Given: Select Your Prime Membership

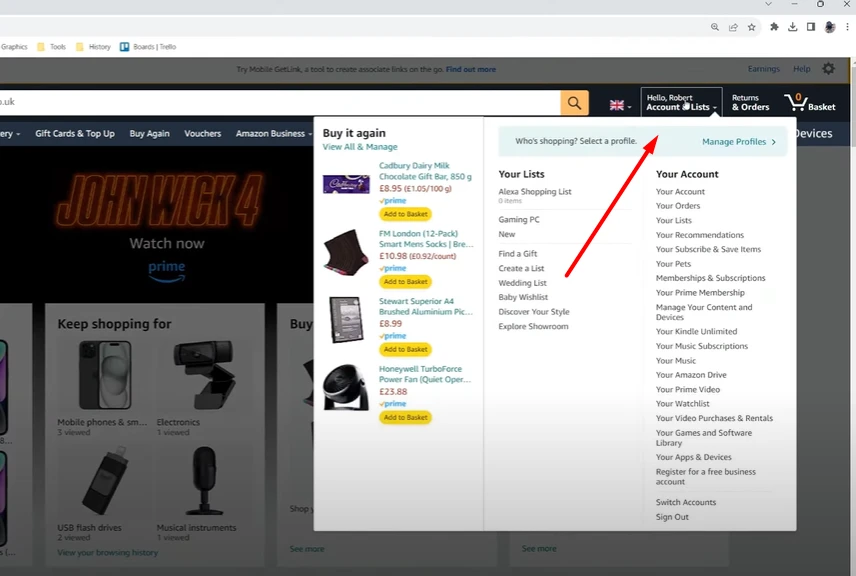Looking at the screenshot, I should coord(700,293).
